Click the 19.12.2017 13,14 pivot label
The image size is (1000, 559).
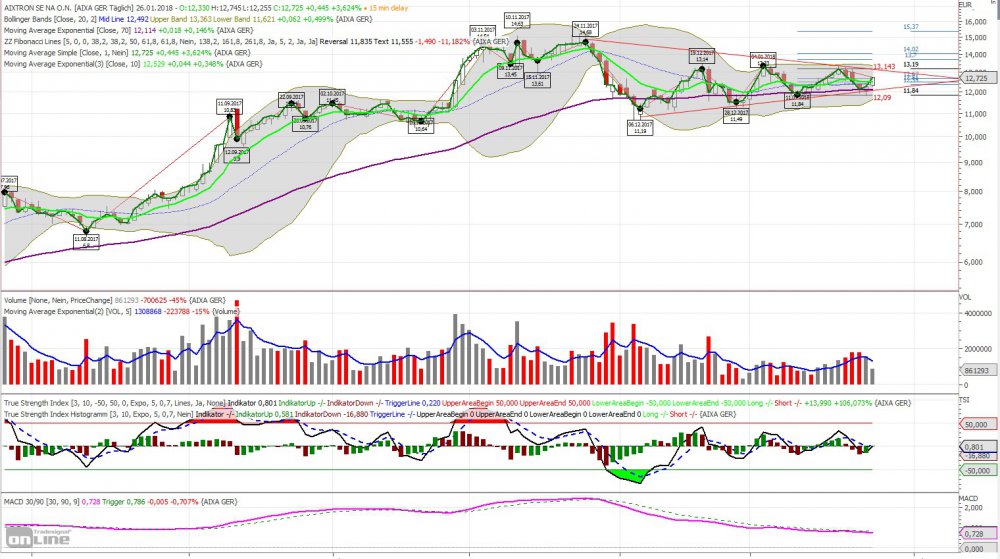702,55
